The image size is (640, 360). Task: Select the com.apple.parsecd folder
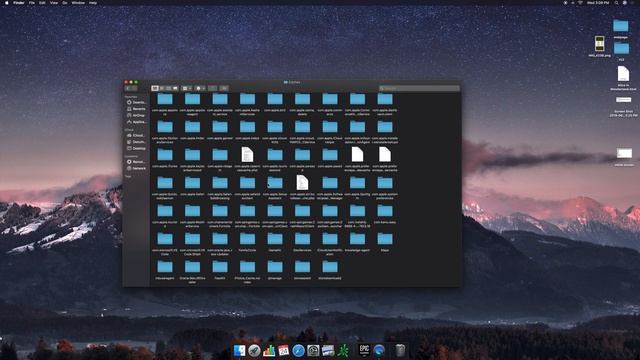[302, 155]
